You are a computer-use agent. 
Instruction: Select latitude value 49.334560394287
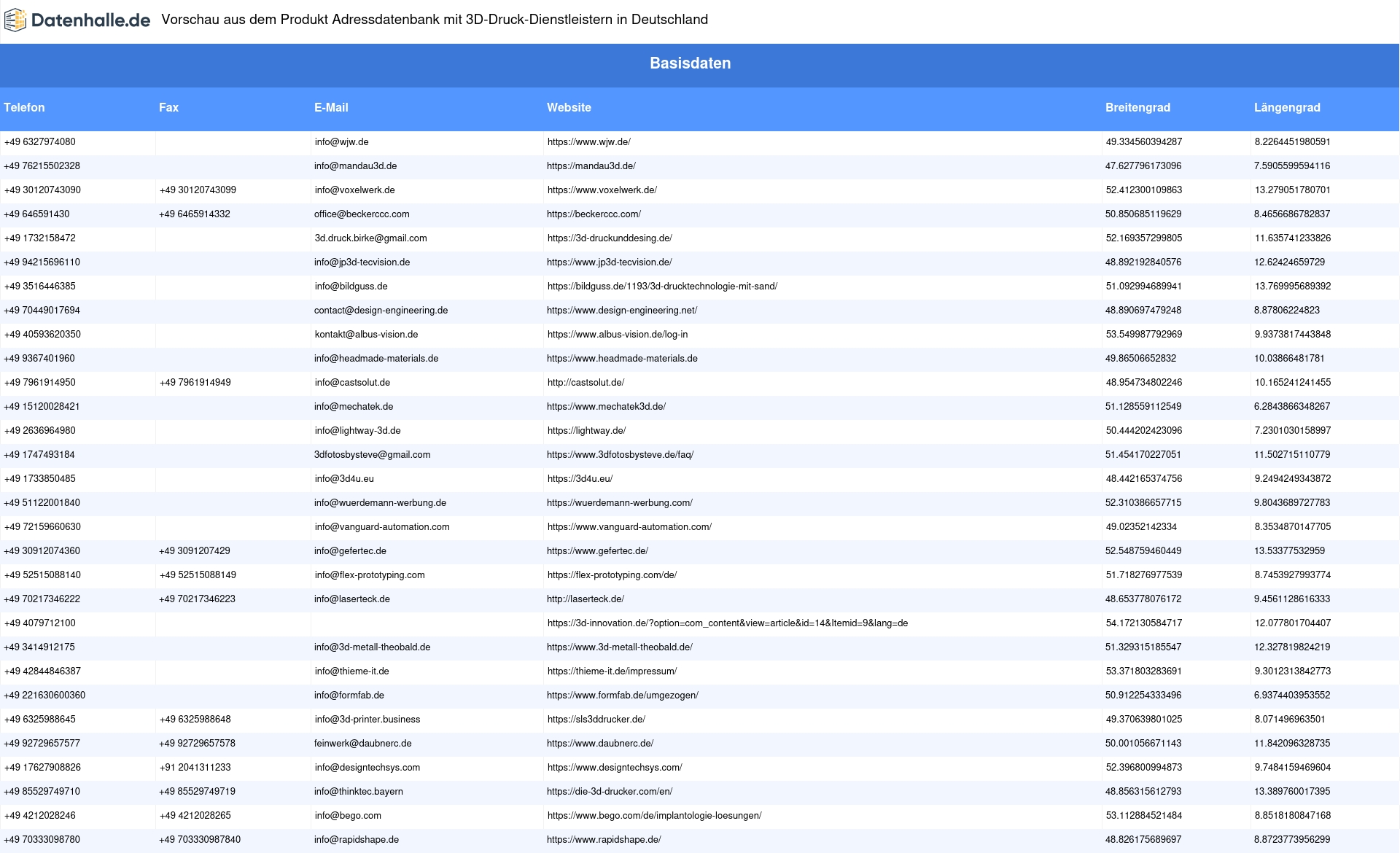click(x=1144, y=142)
